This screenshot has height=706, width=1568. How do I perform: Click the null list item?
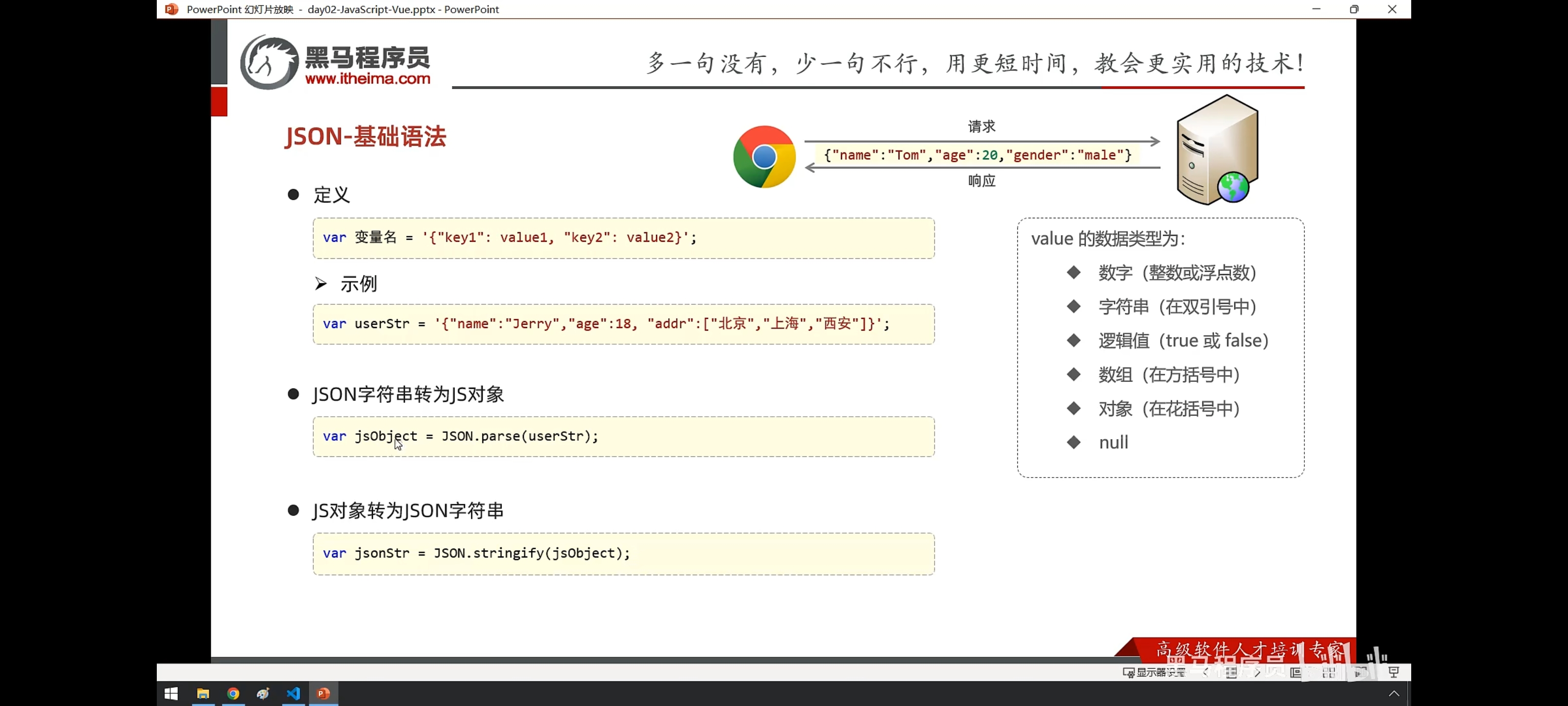click(1113, 443)
